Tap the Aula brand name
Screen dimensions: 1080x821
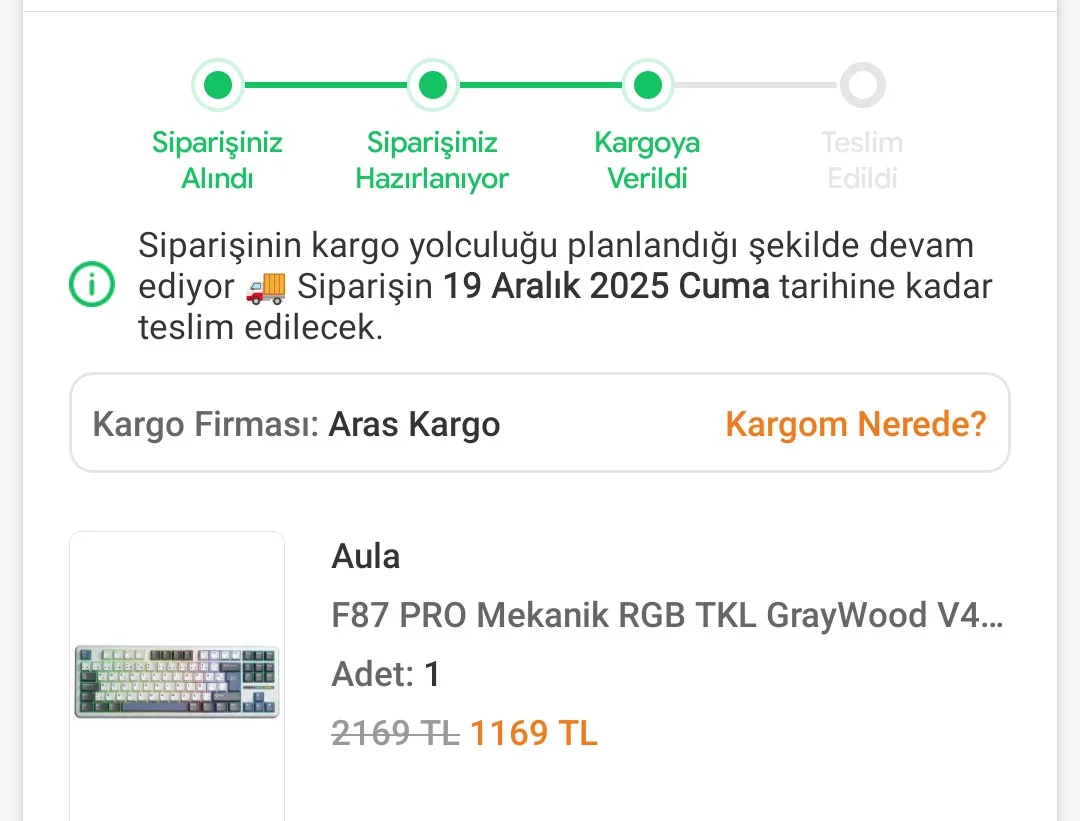point(365,556)
